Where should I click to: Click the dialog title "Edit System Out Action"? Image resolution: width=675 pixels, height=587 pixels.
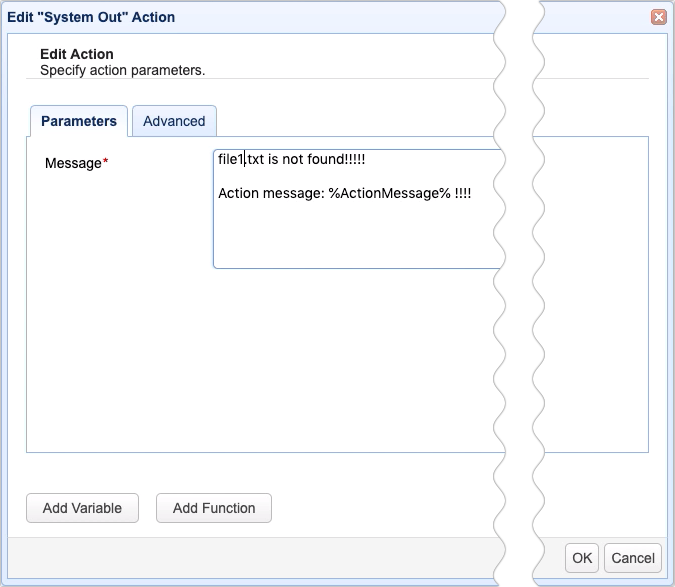tap(92, 17)
